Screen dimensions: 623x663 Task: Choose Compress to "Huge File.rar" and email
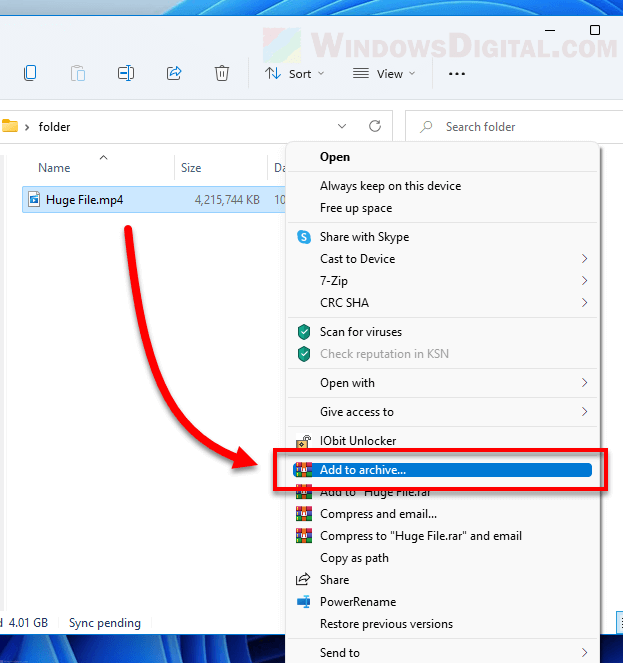[442, 536]
